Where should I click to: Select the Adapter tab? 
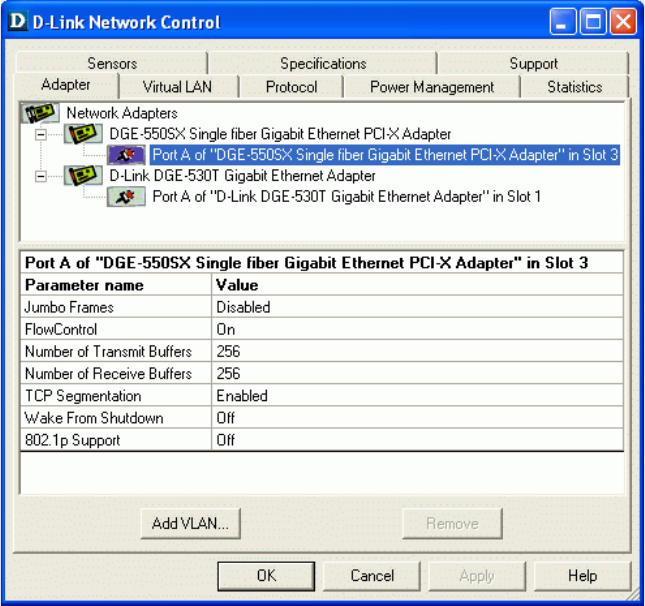[66, 85]
